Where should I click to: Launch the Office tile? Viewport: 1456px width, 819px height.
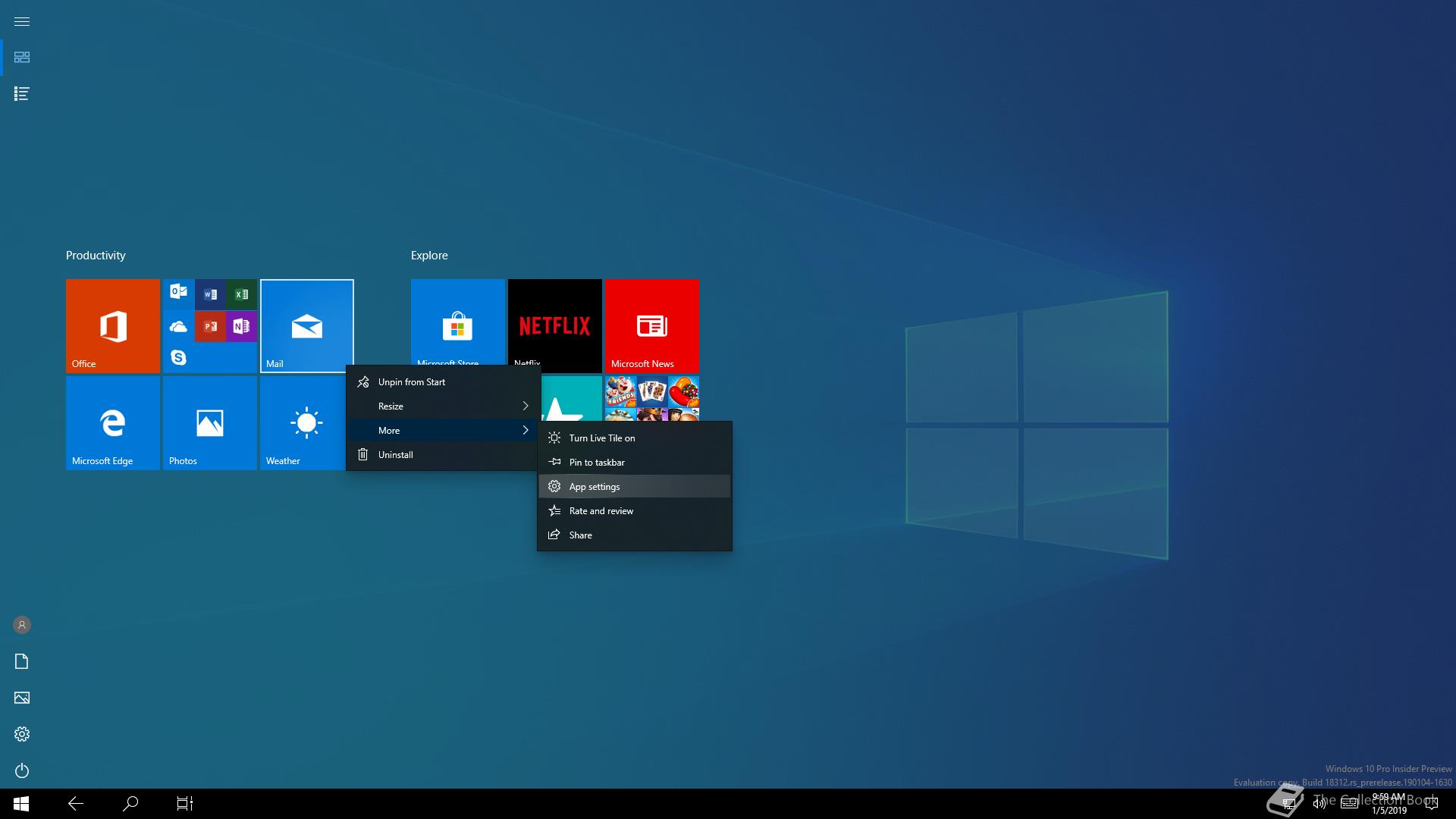113,326
